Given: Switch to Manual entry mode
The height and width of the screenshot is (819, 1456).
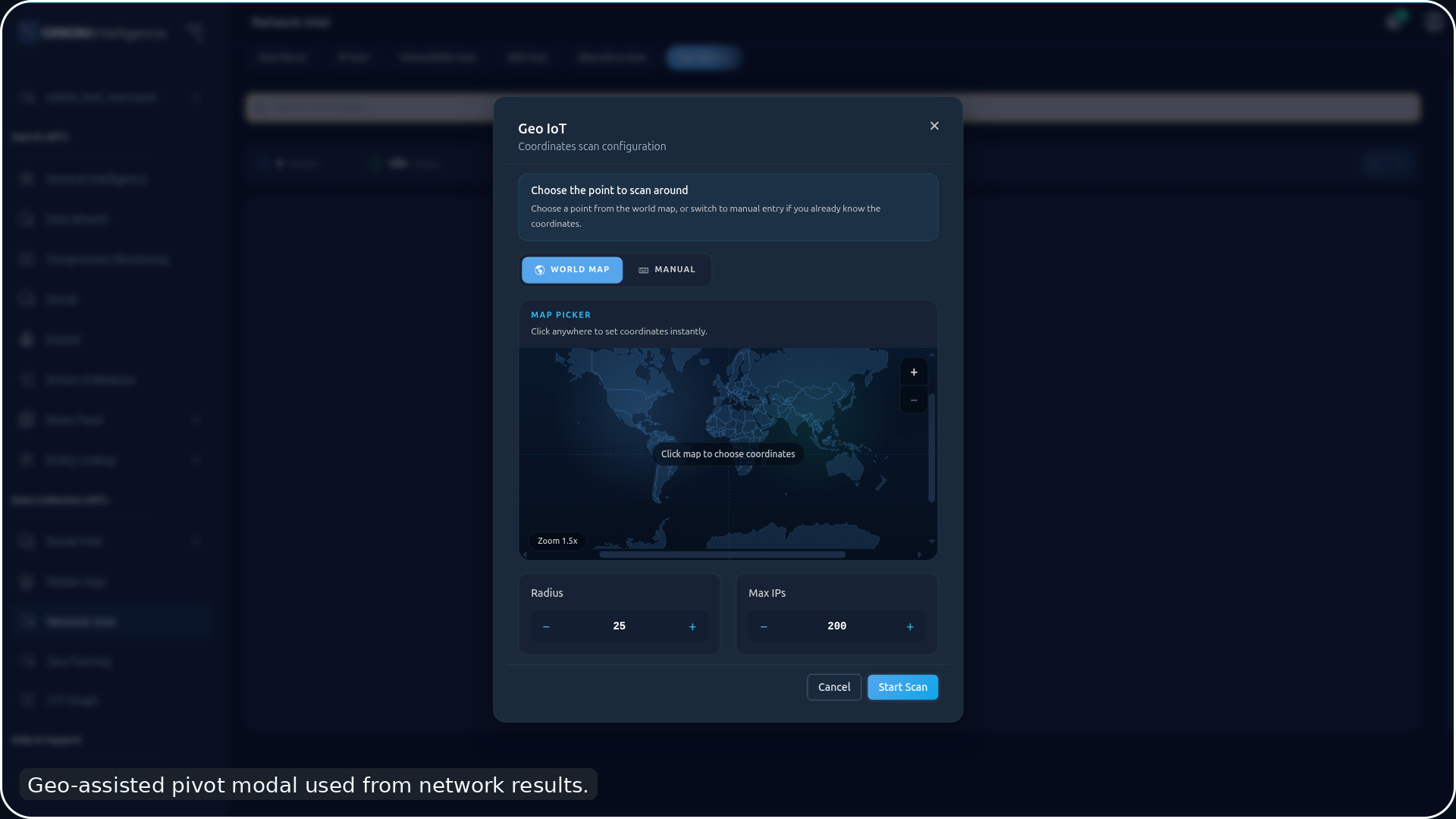Looking at the screenshot, I should pos(667,270).
